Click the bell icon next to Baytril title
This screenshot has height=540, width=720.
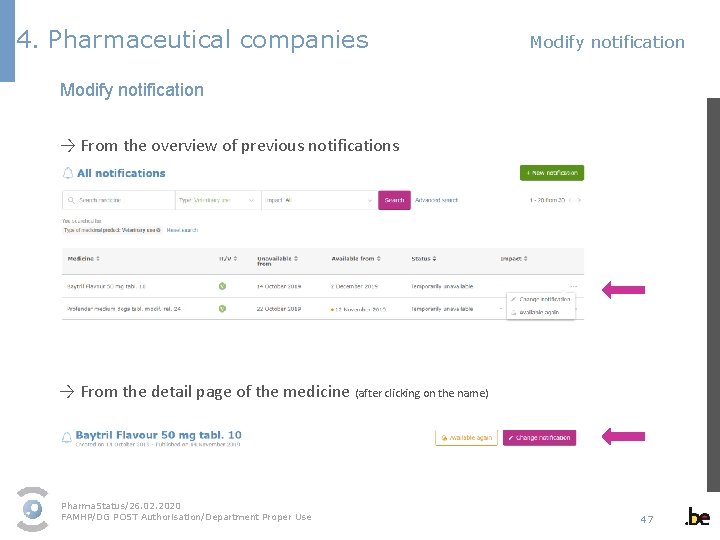pos(67,437)
